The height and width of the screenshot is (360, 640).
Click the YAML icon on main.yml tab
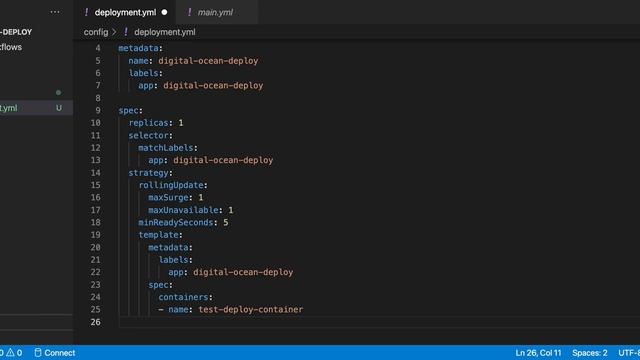pos(189,12)
